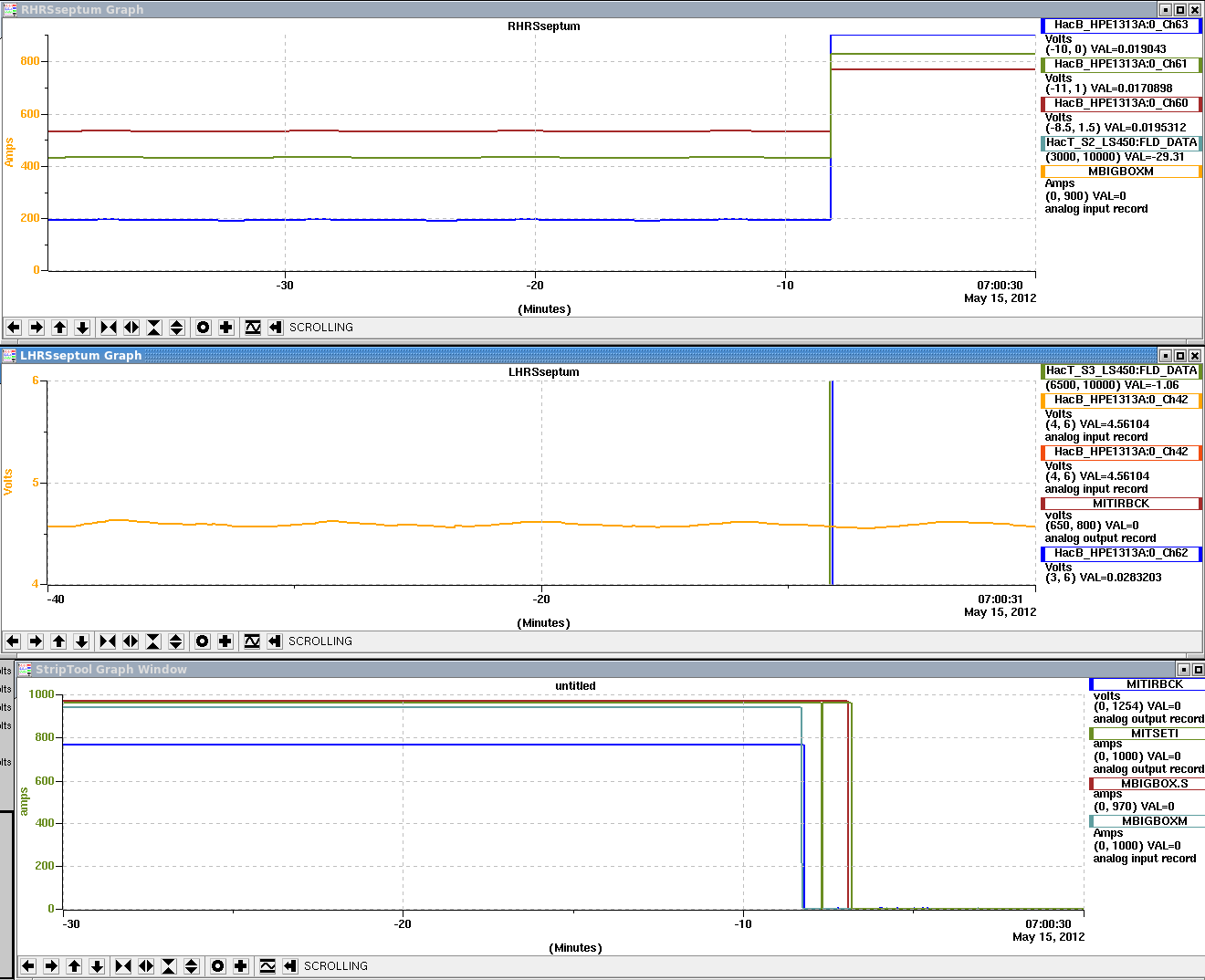Viewport: 1205px width, 980px height.
Task: Click the waveform graph icon in StripTool toolbar
Action: pos(267,965)
